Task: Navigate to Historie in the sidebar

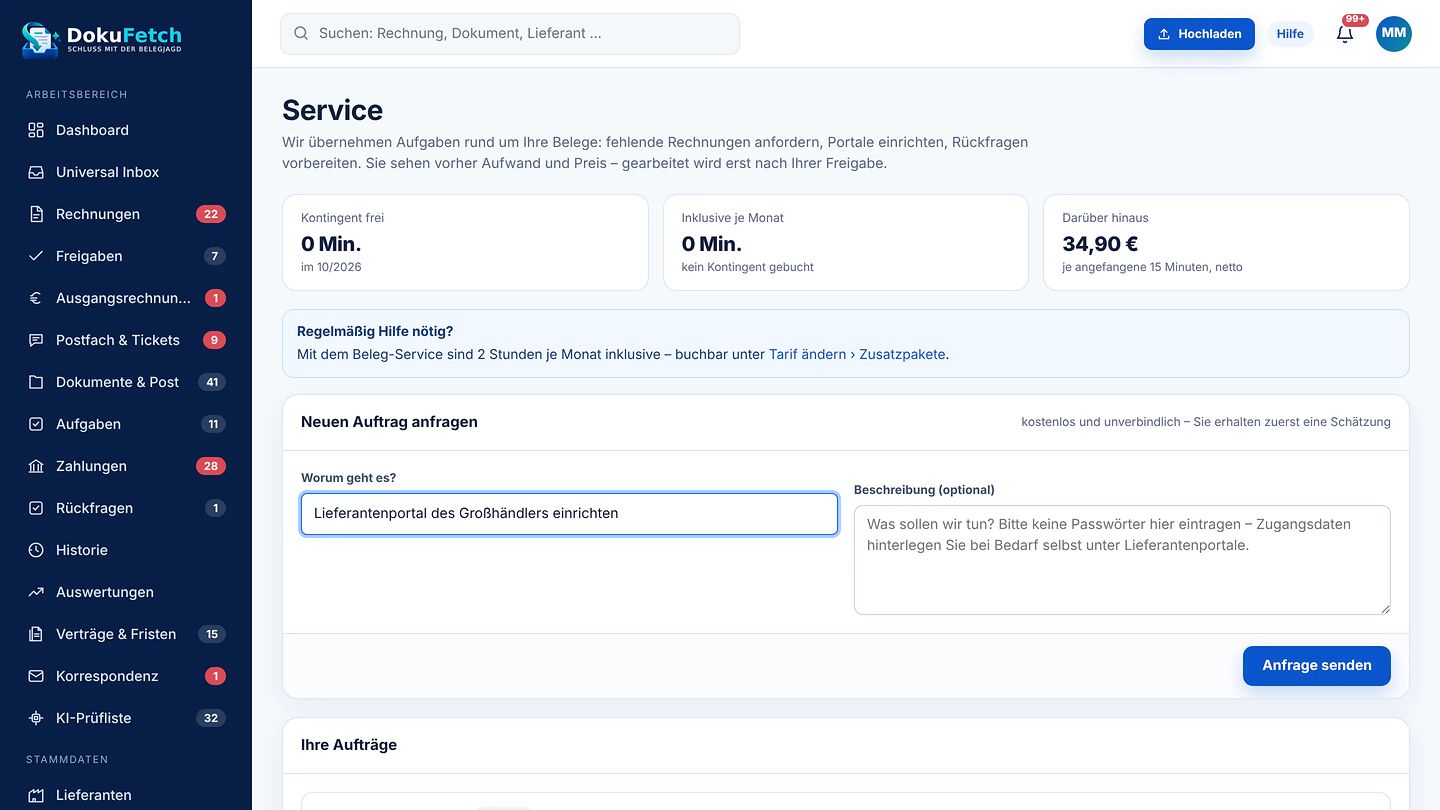Action: [126, 550]
